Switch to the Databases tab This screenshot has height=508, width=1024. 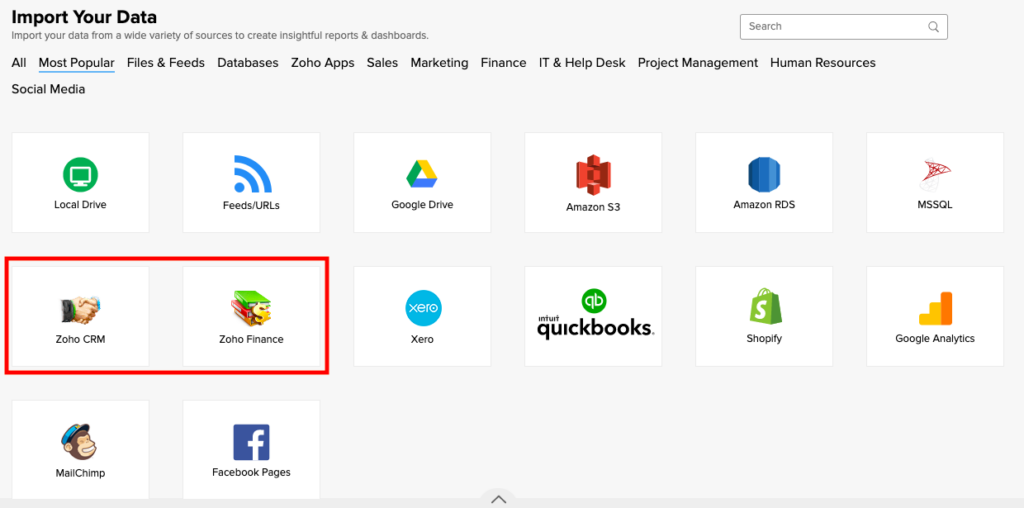point(248,63)
